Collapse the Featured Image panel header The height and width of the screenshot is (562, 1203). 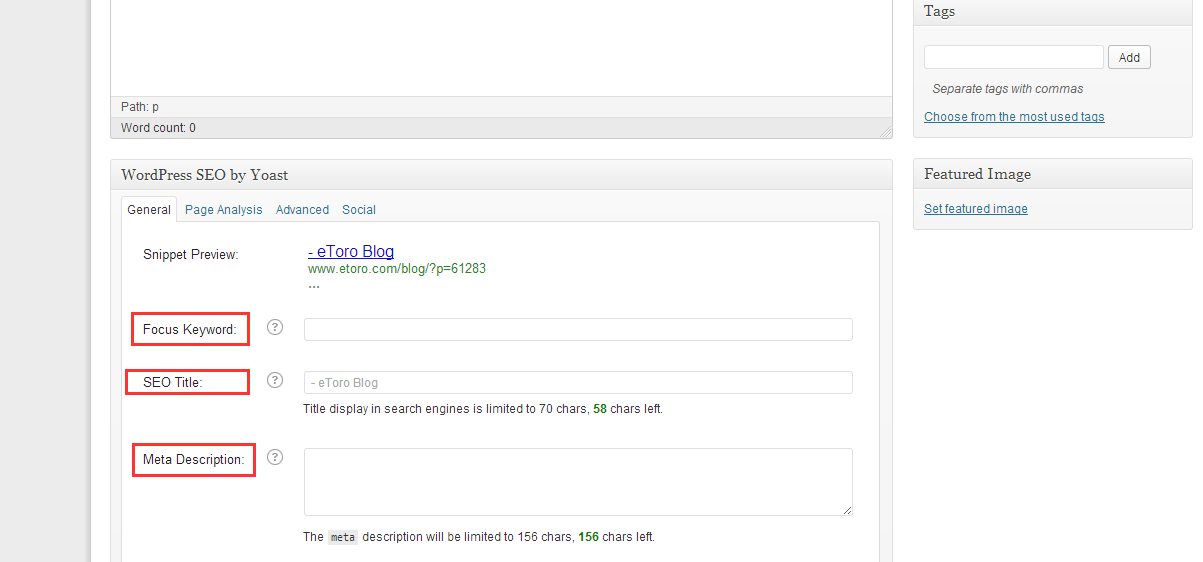1053,174
